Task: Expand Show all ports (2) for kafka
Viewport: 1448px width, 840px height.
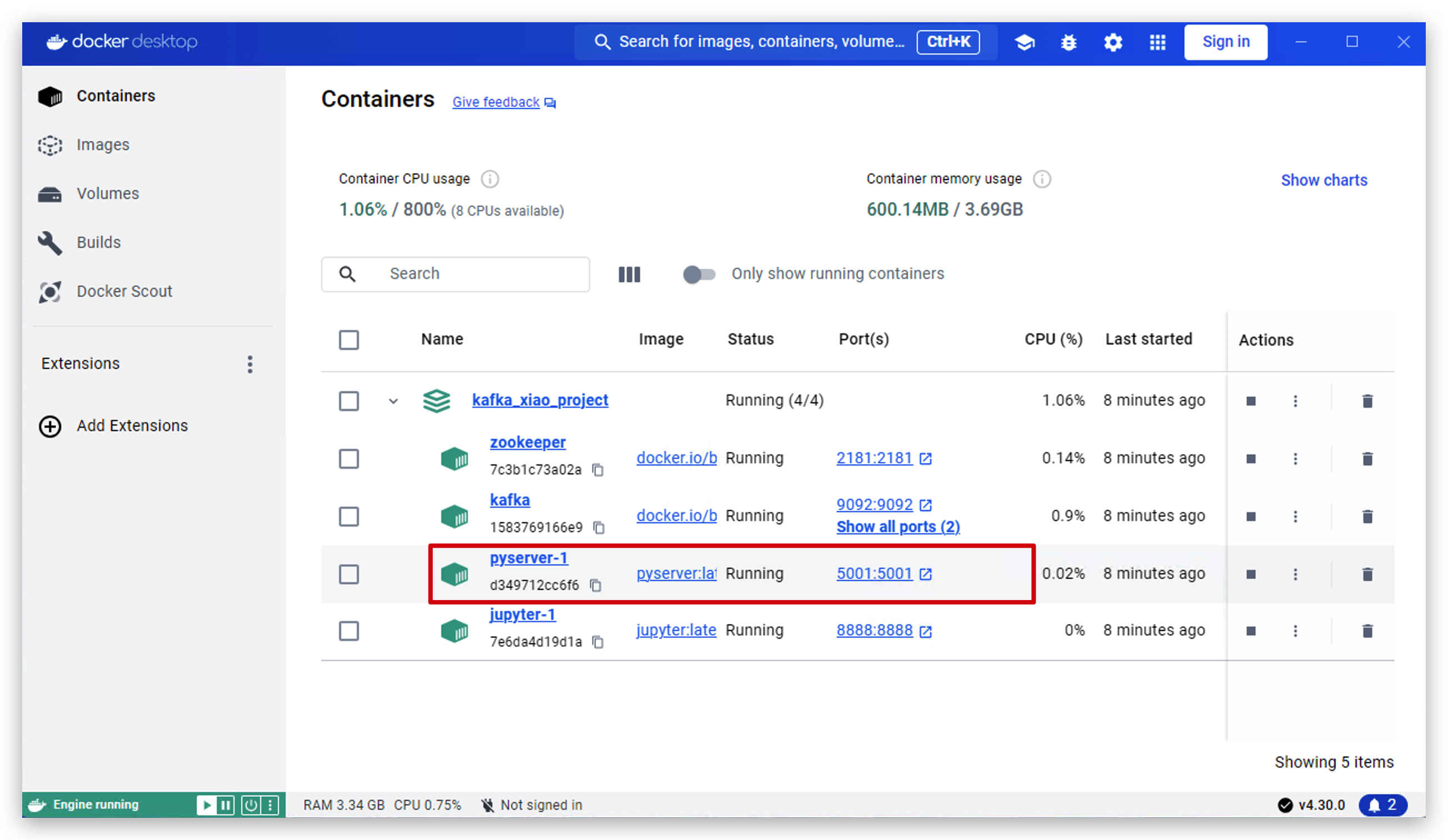Action: [898, 527]
